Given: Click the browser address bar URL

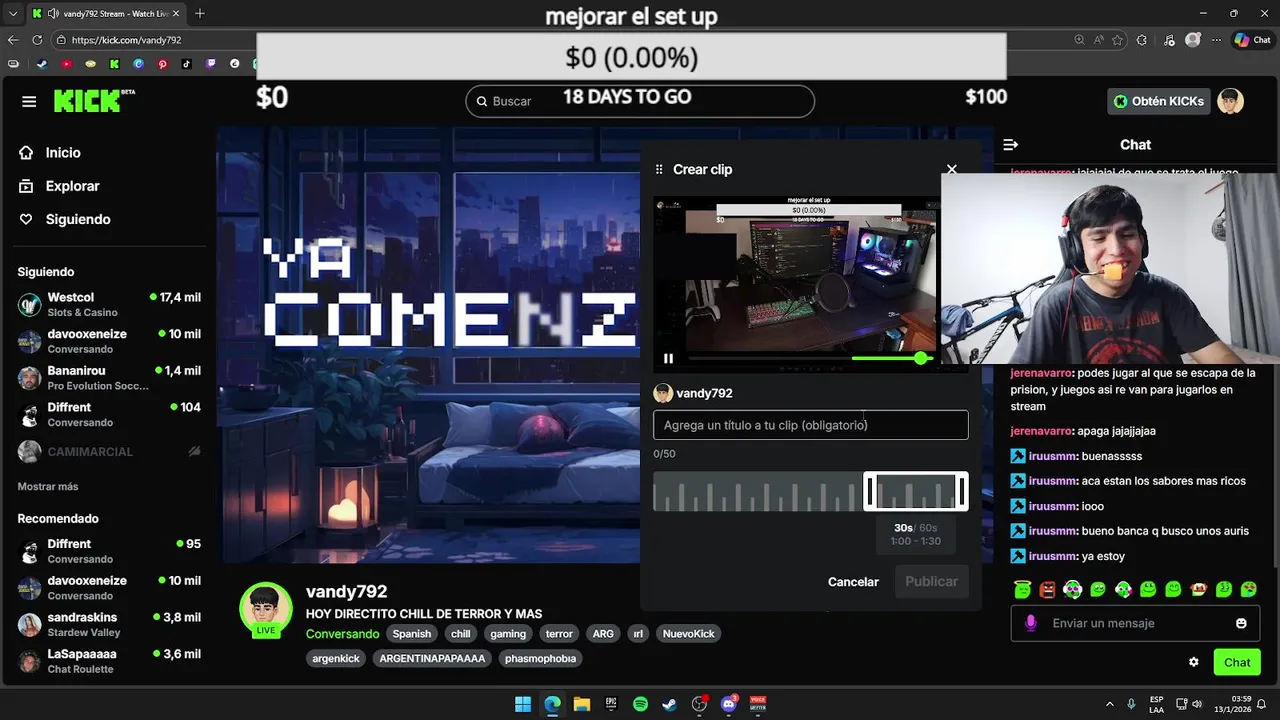Looking at the screenshot, I should click(x=126, y=40).
